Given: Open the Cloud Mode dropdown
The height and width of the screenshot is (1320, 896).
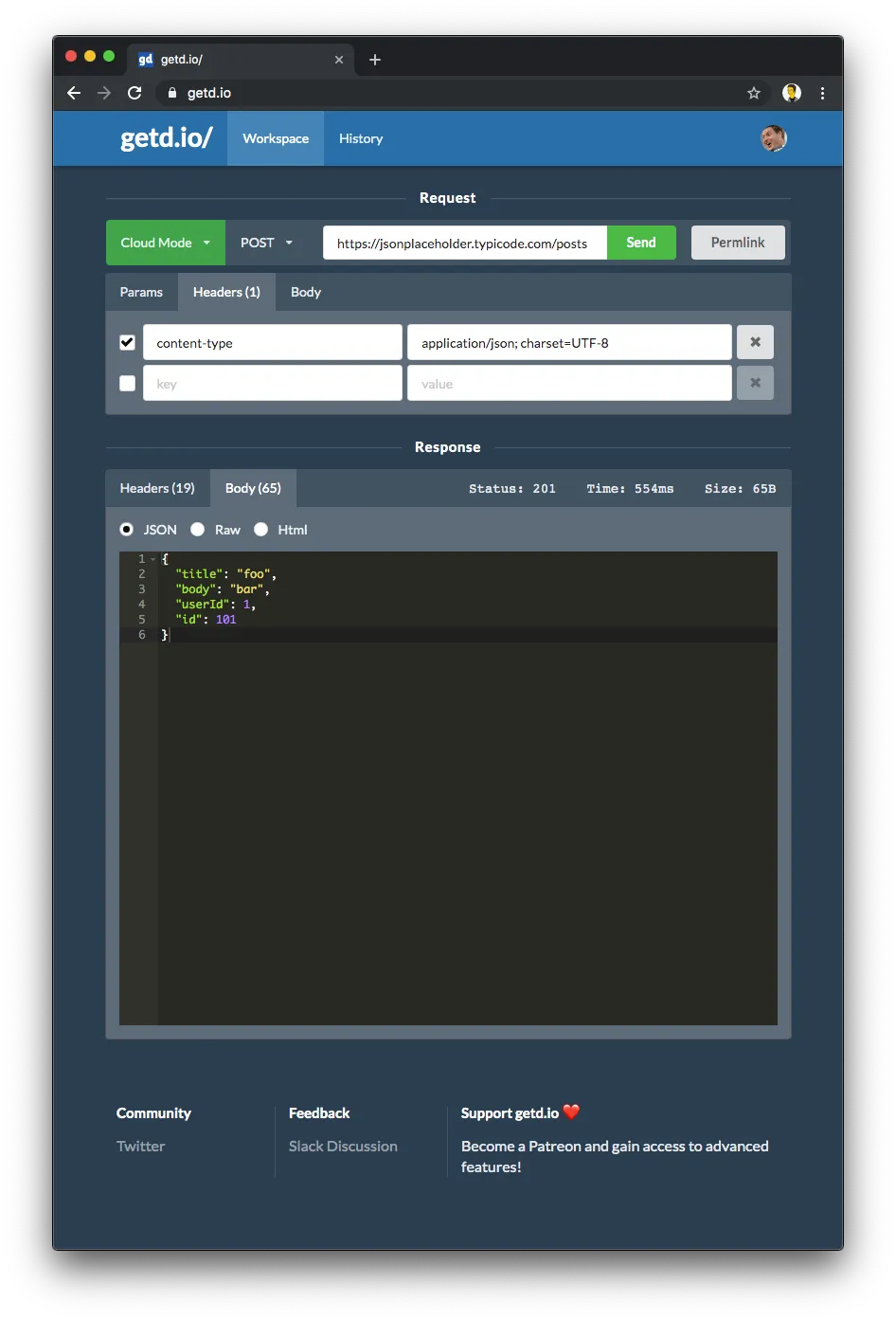Looking at the screenshot, I should point(165,243).
